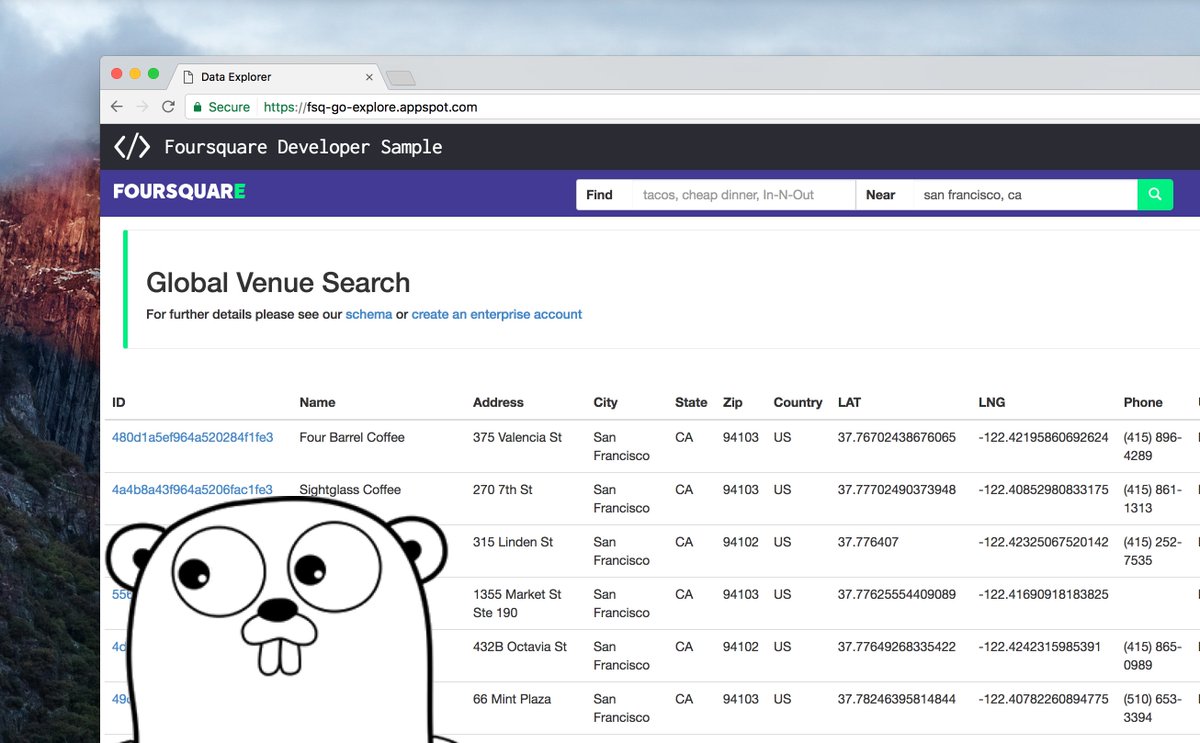1200x743 pixels.
Task: Click the LAT column header
Action: pyautogui.click(x=849, y=402)
